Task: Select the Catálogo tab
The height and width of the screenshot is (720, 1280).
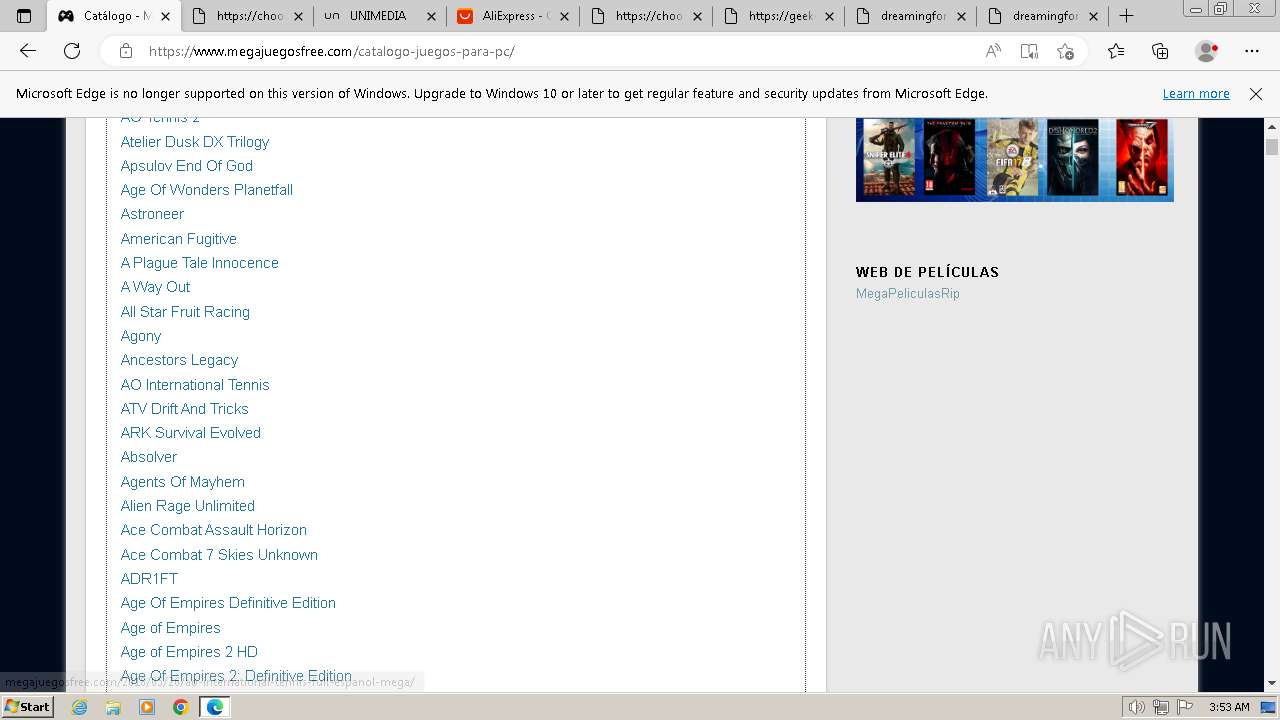Action: (x=114, y=16)
